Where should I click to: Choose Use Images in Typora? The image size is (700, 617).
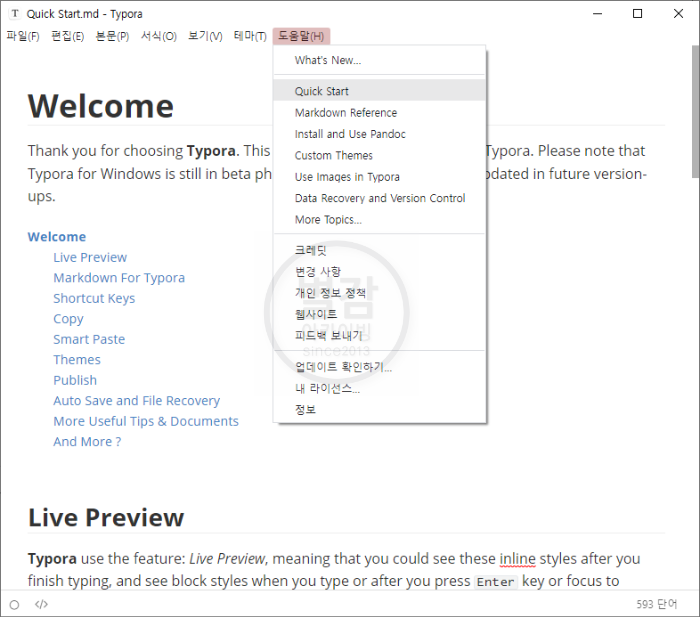[379, 177]
